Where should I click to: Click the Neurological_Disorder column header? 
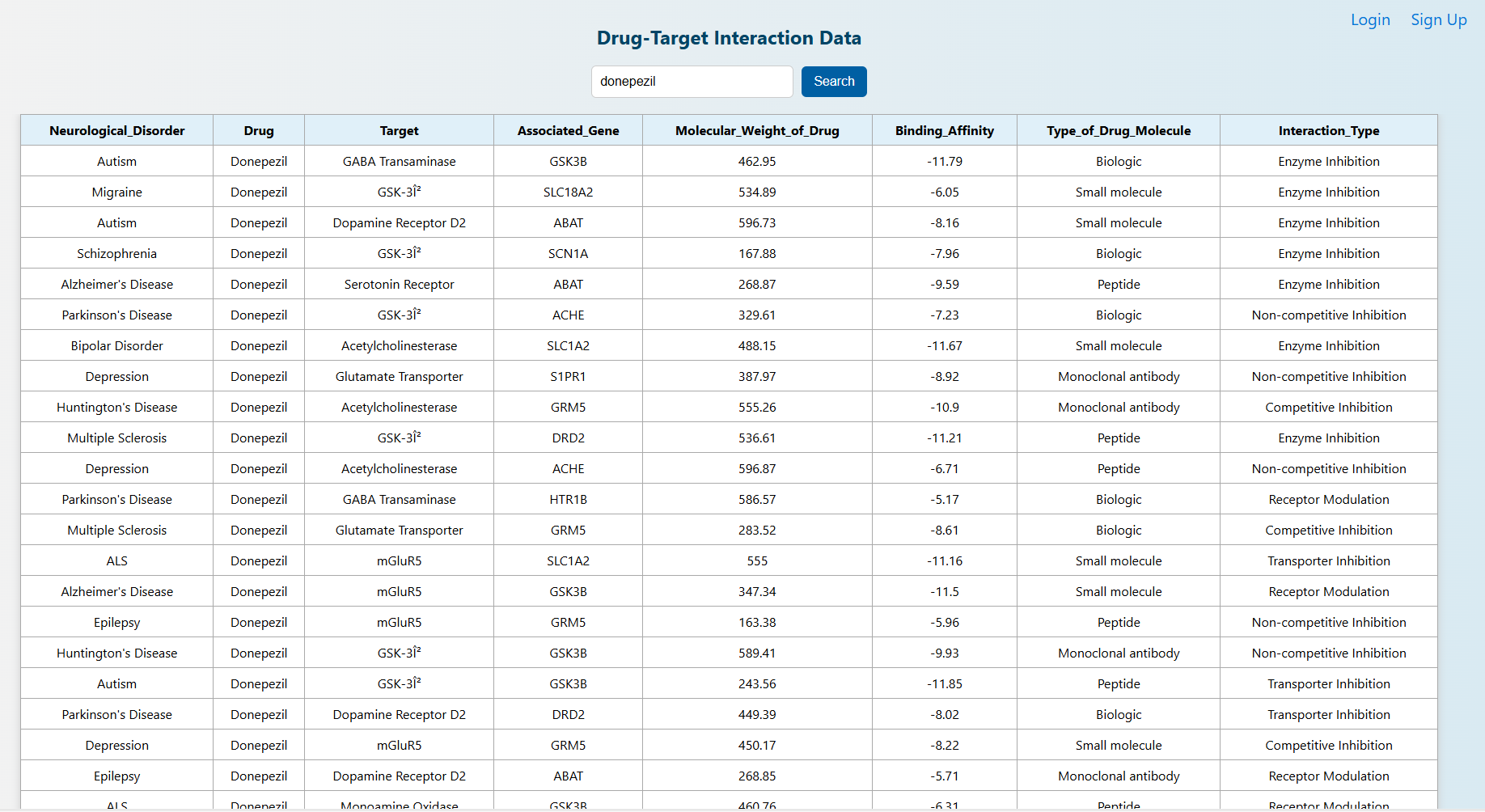tap(117, 130)
